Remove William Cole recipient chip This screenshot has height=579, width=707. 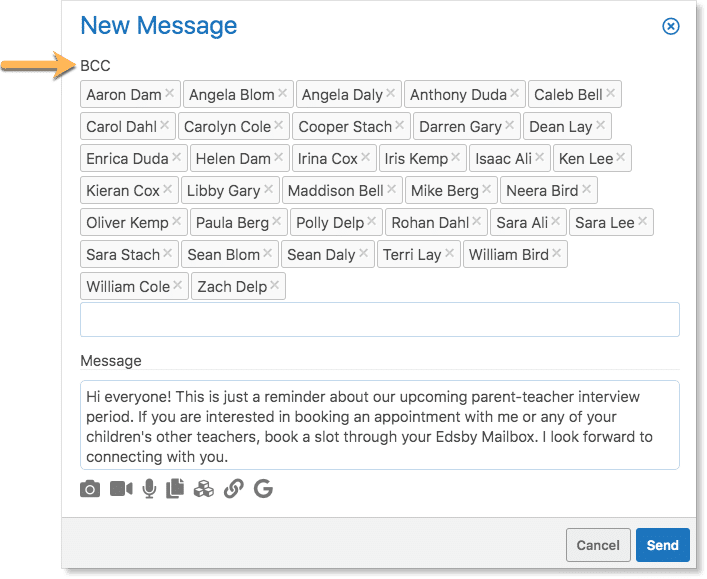(x=178, y=285)
